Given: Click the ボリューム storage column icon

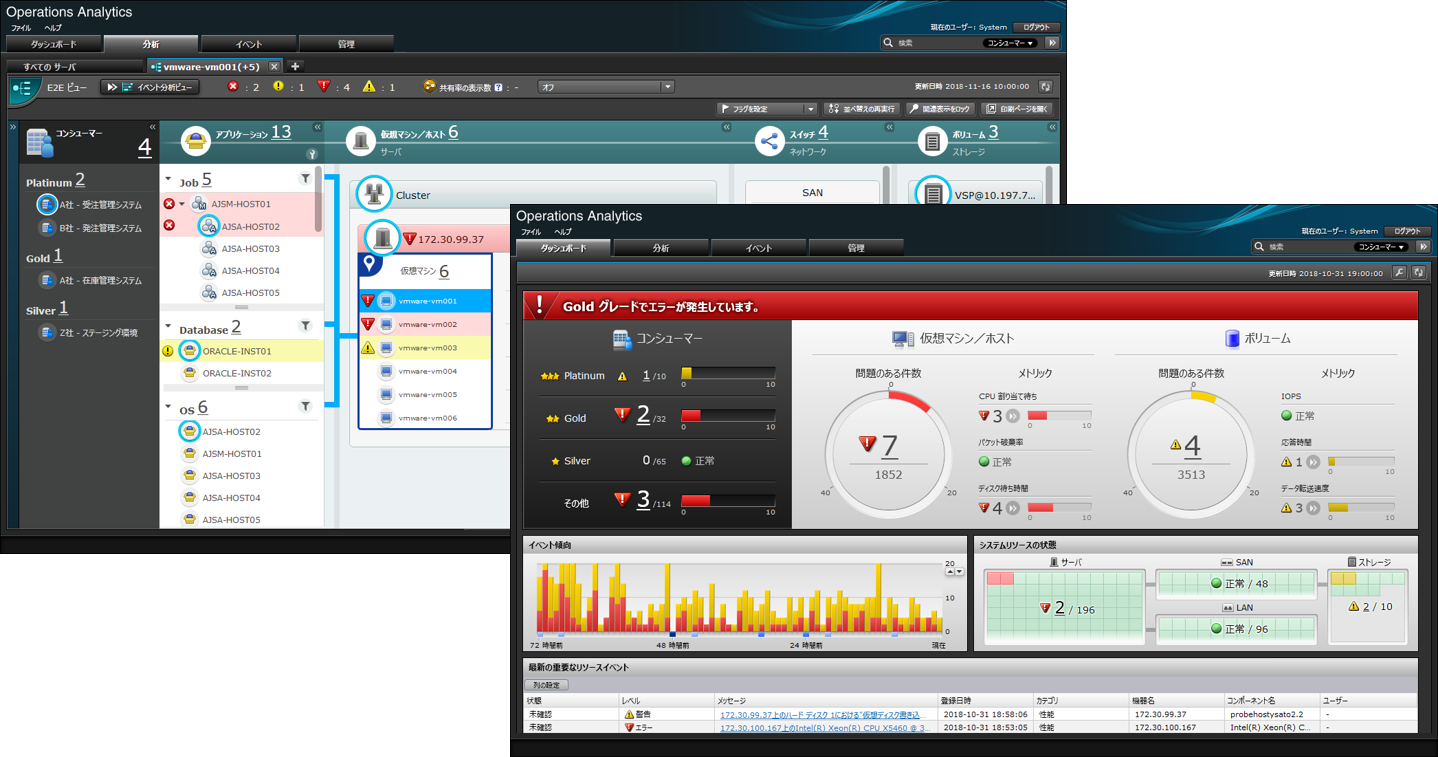Looking at the screenshot, I should (x=933, y=141).
